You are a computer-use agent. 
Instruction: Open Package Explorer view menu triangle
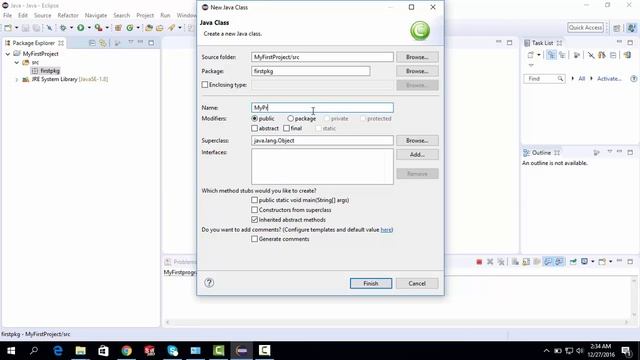[x=131, y=42]
